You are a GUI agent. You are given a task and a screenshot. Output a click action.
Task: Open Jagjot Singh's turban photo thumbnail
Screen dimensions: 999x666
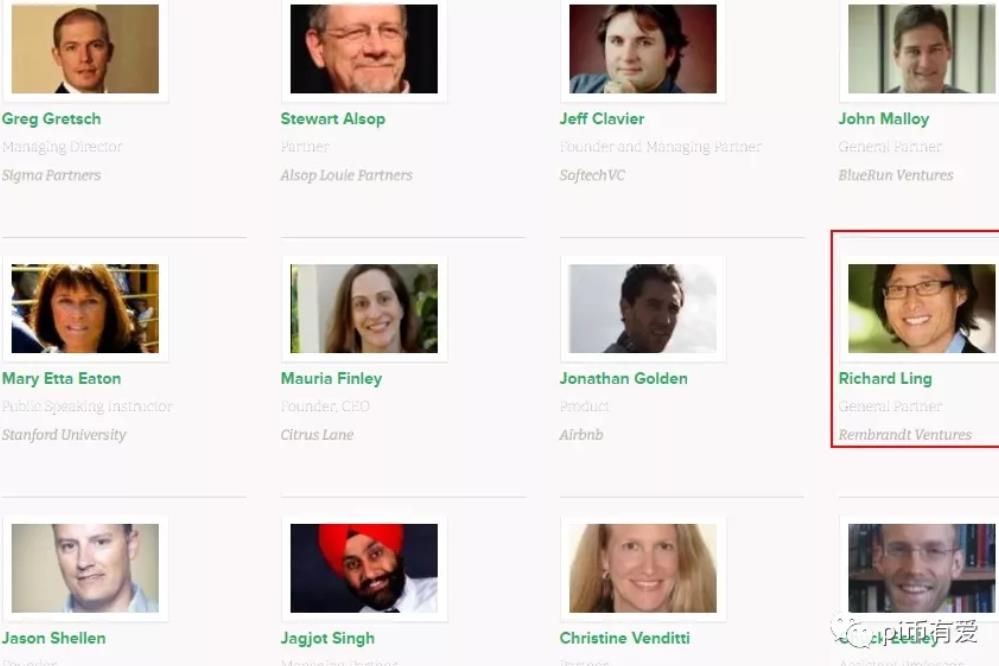(364, 568)
